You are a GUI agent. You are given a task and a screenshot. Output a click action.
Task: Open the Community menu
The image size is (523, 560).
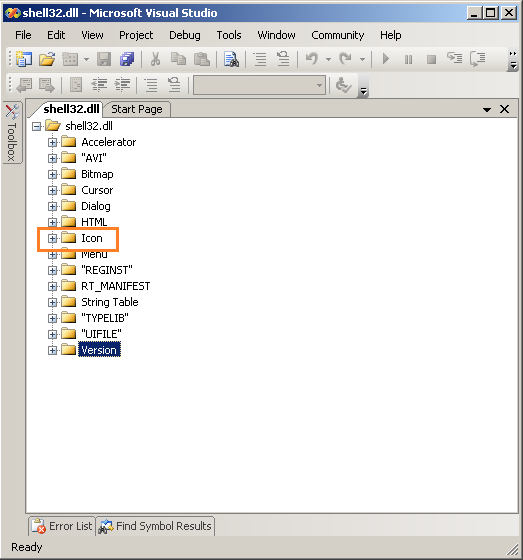(x=338, y=35)
